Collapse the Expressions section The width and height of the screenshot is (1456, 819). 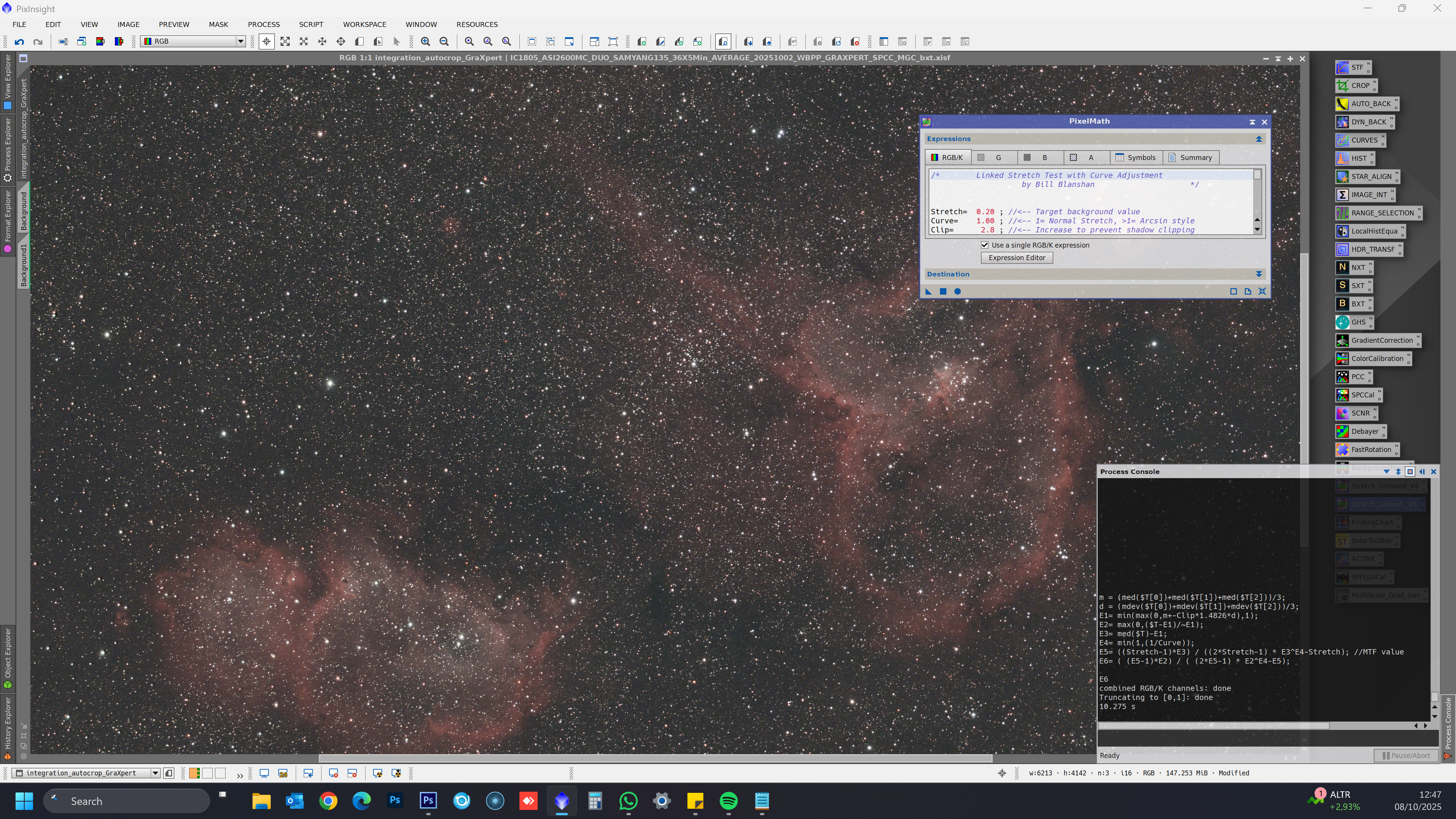(x=1259, y=139)
